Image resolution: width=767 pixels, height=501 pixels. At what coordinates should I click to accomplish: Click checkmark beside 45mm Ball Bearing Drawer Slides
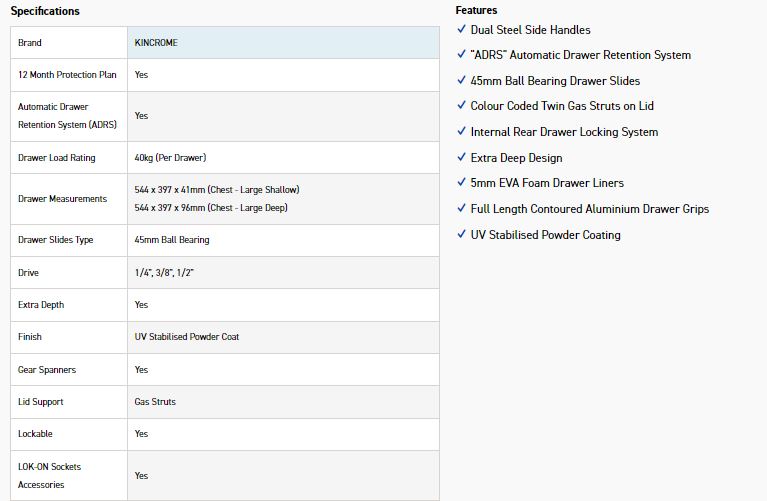pos(461,81)
